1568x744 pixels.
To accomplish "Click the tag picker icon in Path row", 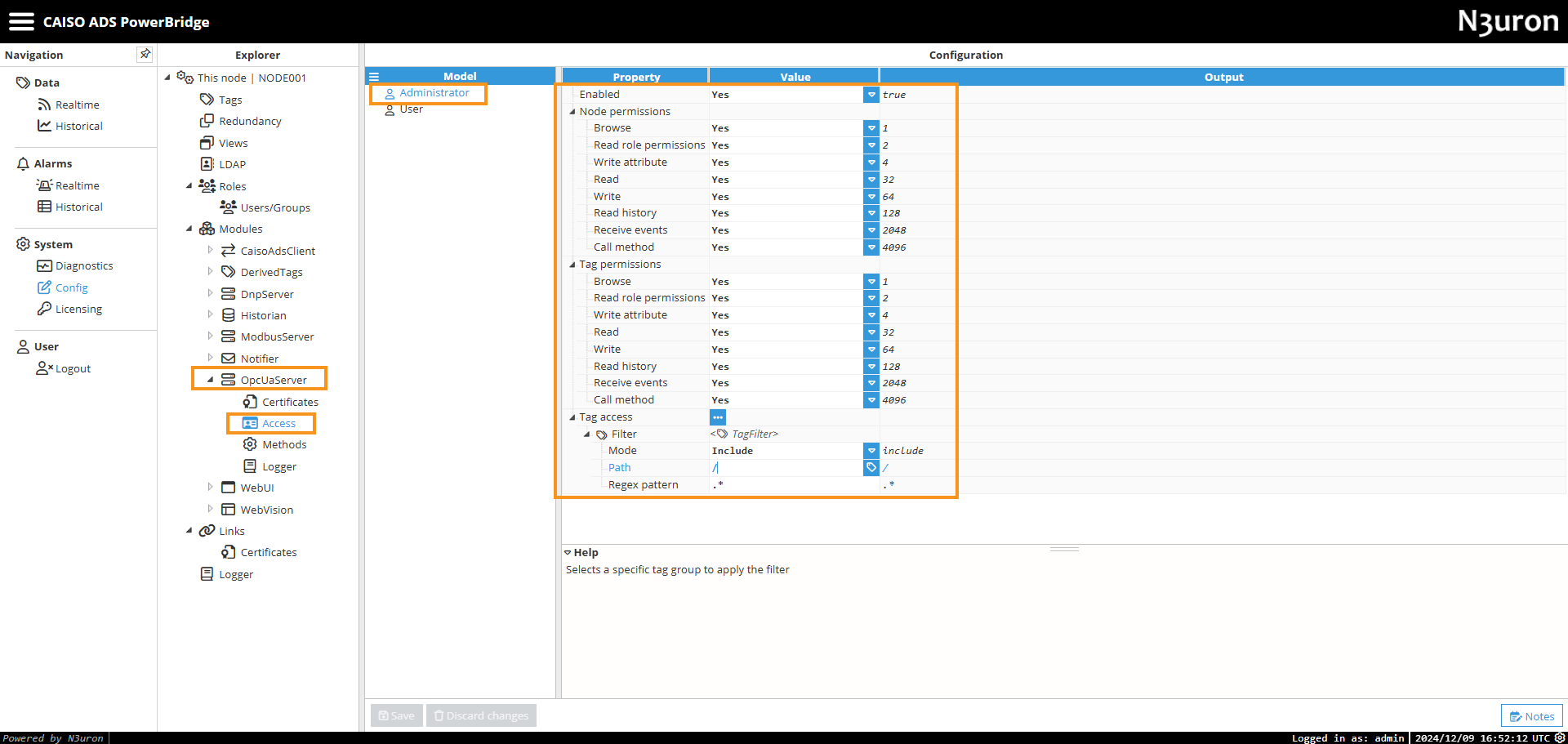I will [x=871, y=468].
